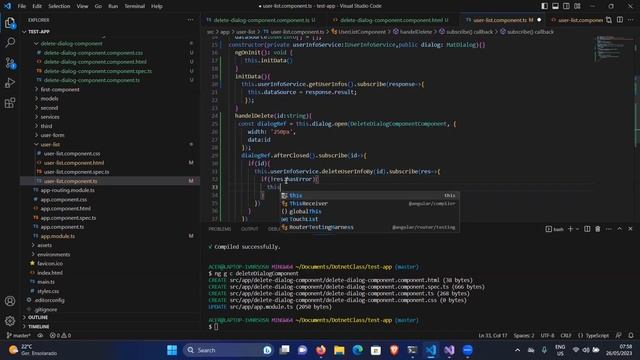Screen dimensions: 640x360
Task: Open the Selection menu
Action: (59, 6)
